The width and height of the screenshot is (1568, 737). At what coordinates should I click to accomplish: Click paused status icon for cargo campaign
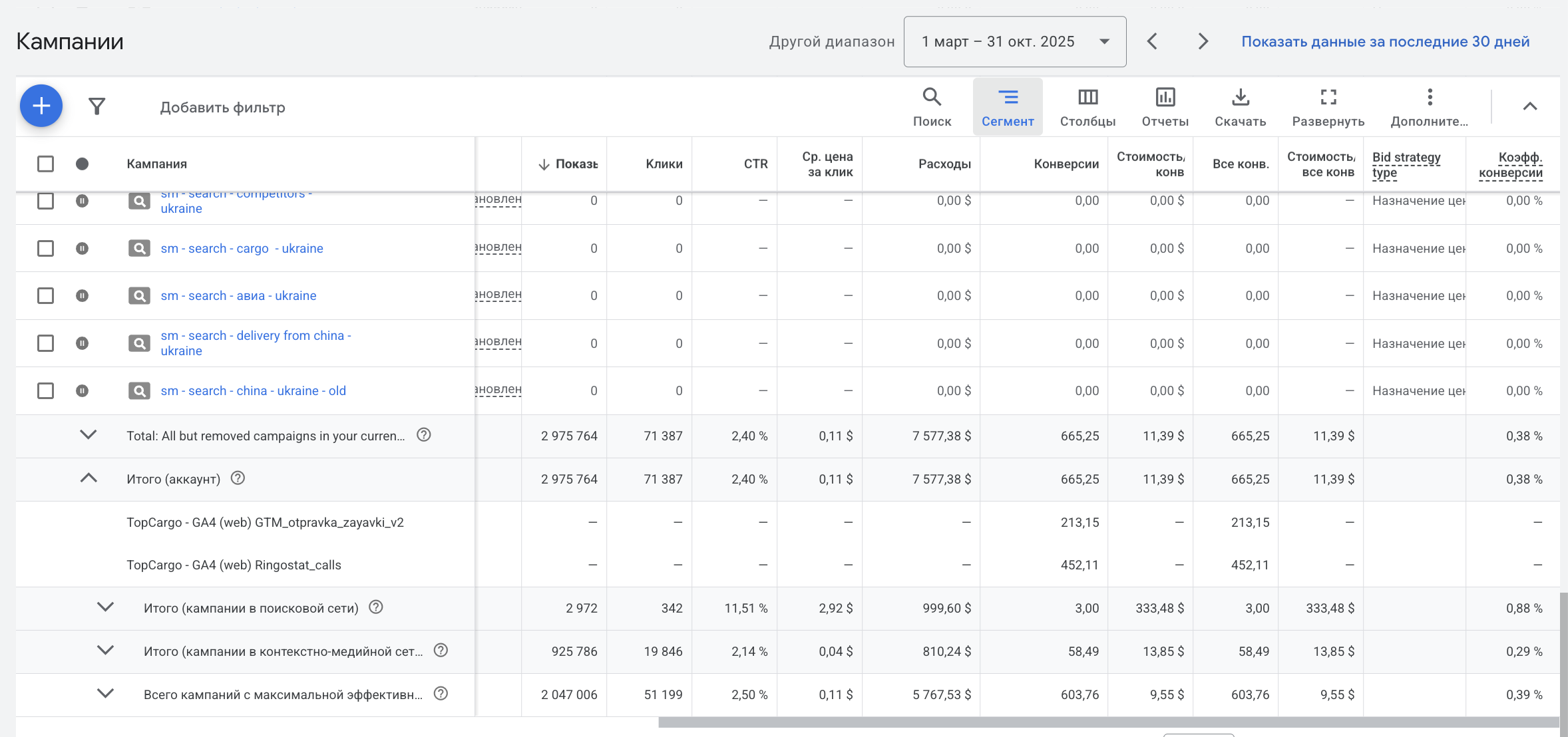tap(82, 248)
